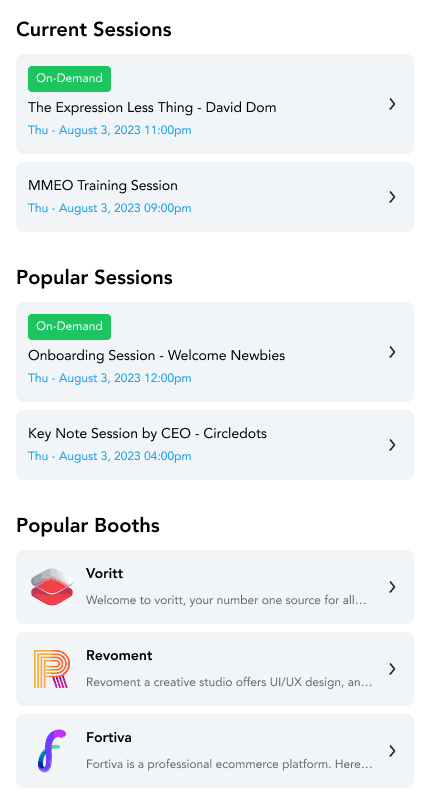Open MMEO Training Session title
Image resolution: width=430 pixels, height=804 pixels.
[103, 185]
